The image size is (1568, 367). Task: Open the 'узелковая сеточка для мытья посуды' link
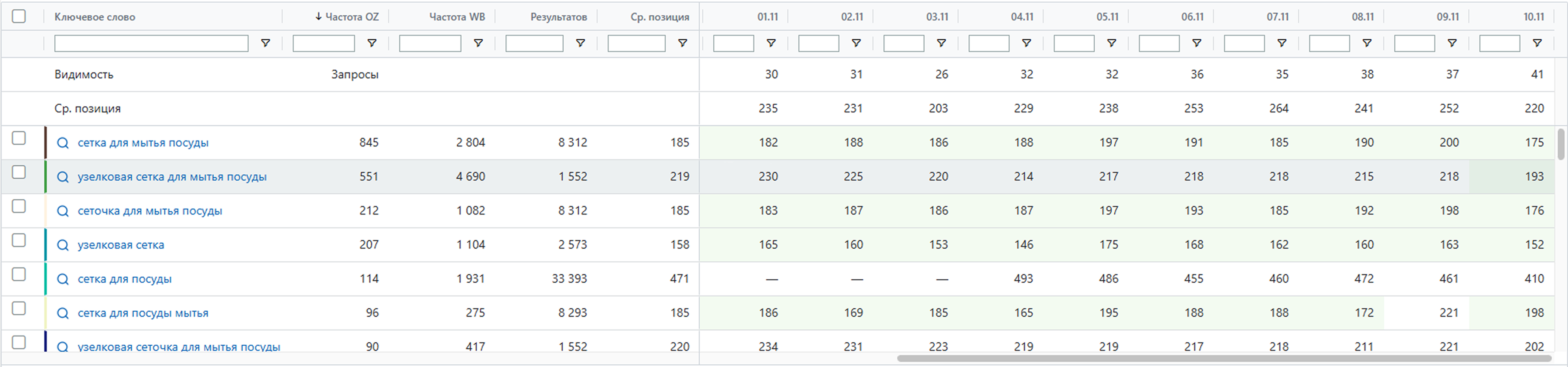(x=178, y=347)
